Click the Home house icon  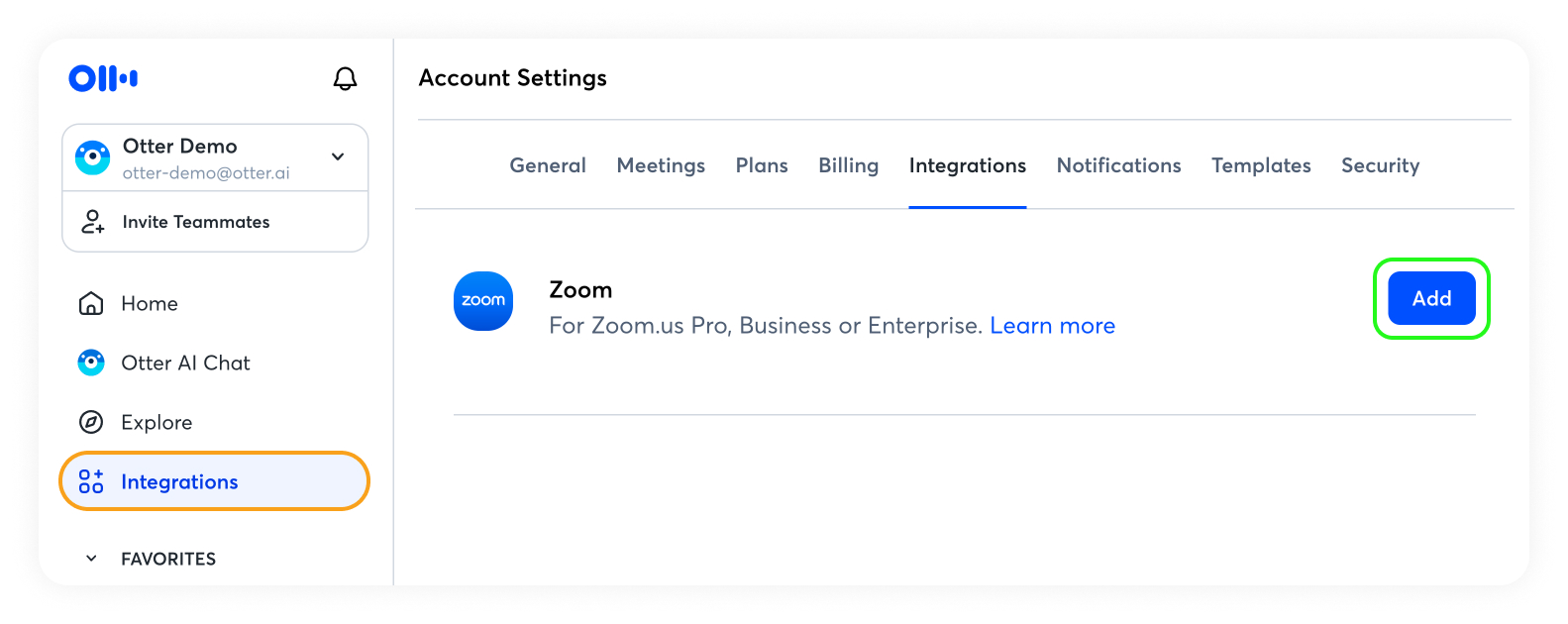coord(91,303)
